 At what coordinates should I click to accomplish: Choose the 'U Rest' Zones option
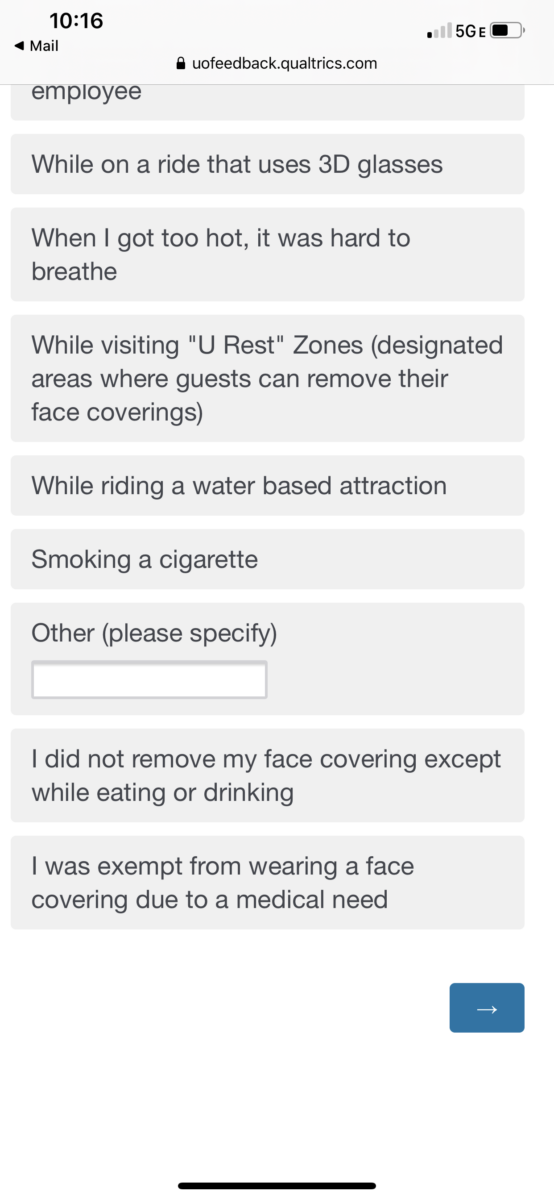(x=267, y=378)
